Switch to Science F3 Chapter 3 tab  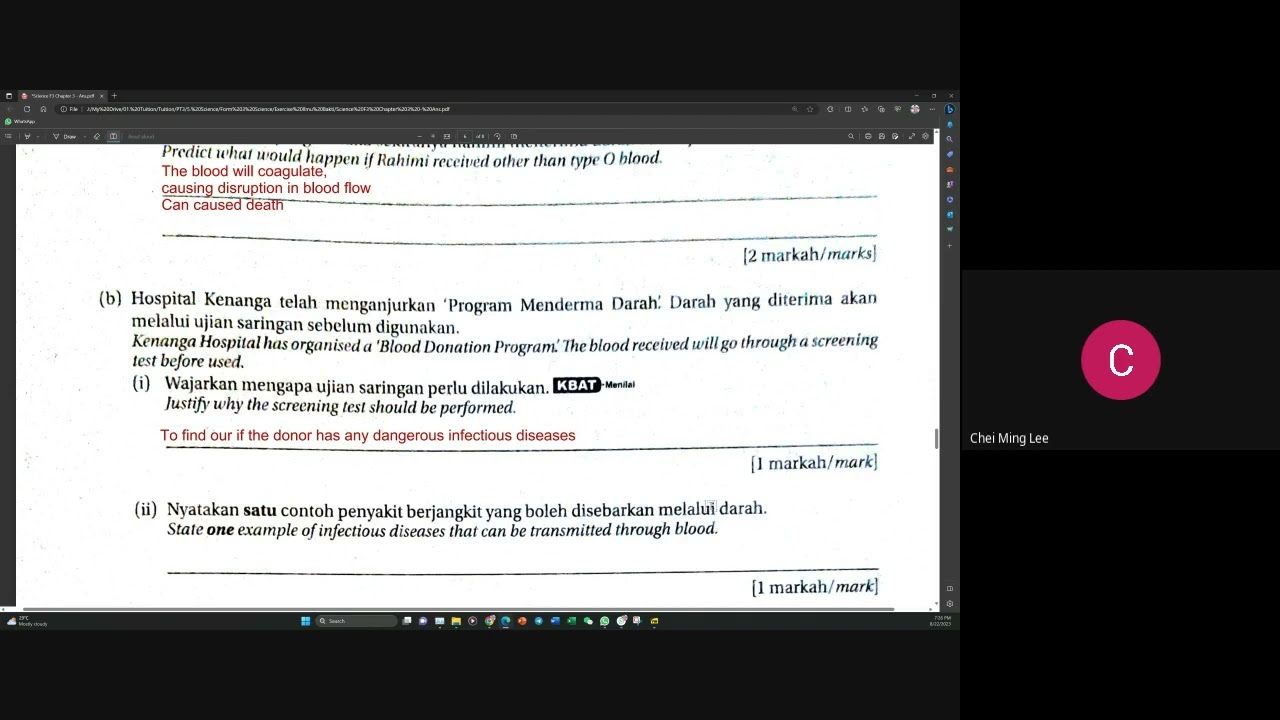62,96
